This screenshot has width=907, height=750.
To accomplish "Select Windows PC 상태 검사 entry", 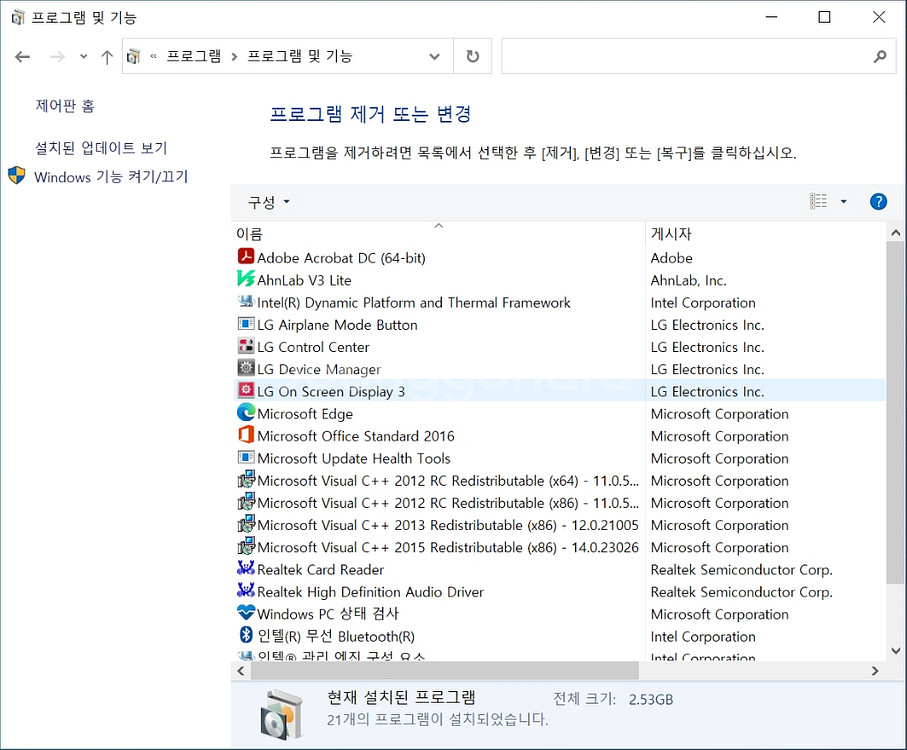I will click(x=328, y=614).
